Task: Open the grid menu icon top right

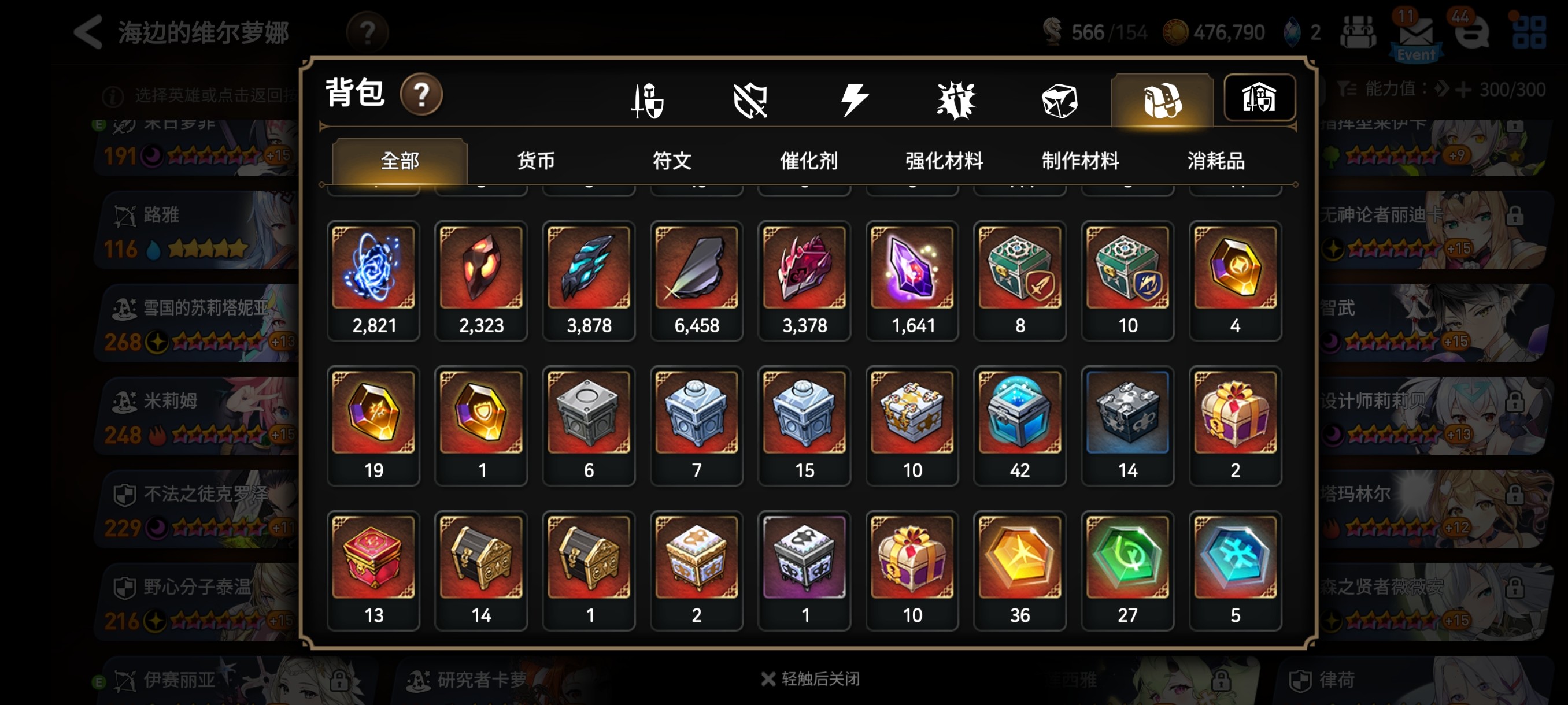Action: (x=1529, y=32)
